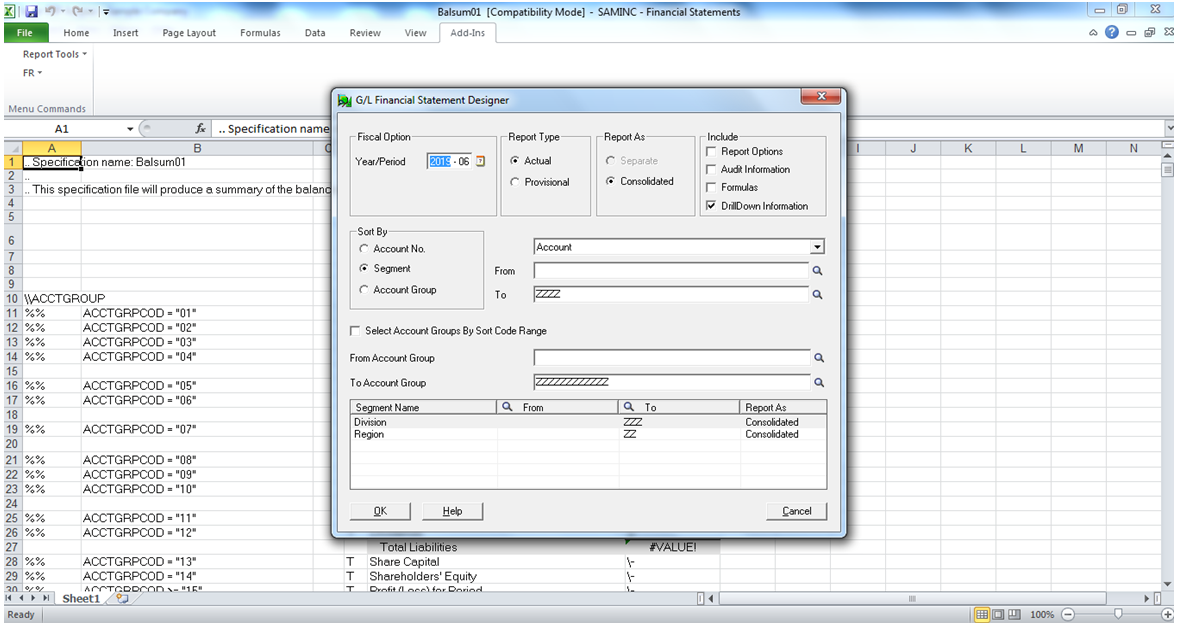Click the Excel application icon in title bar
The image size is (1177, 626).
tap(11, 12)
